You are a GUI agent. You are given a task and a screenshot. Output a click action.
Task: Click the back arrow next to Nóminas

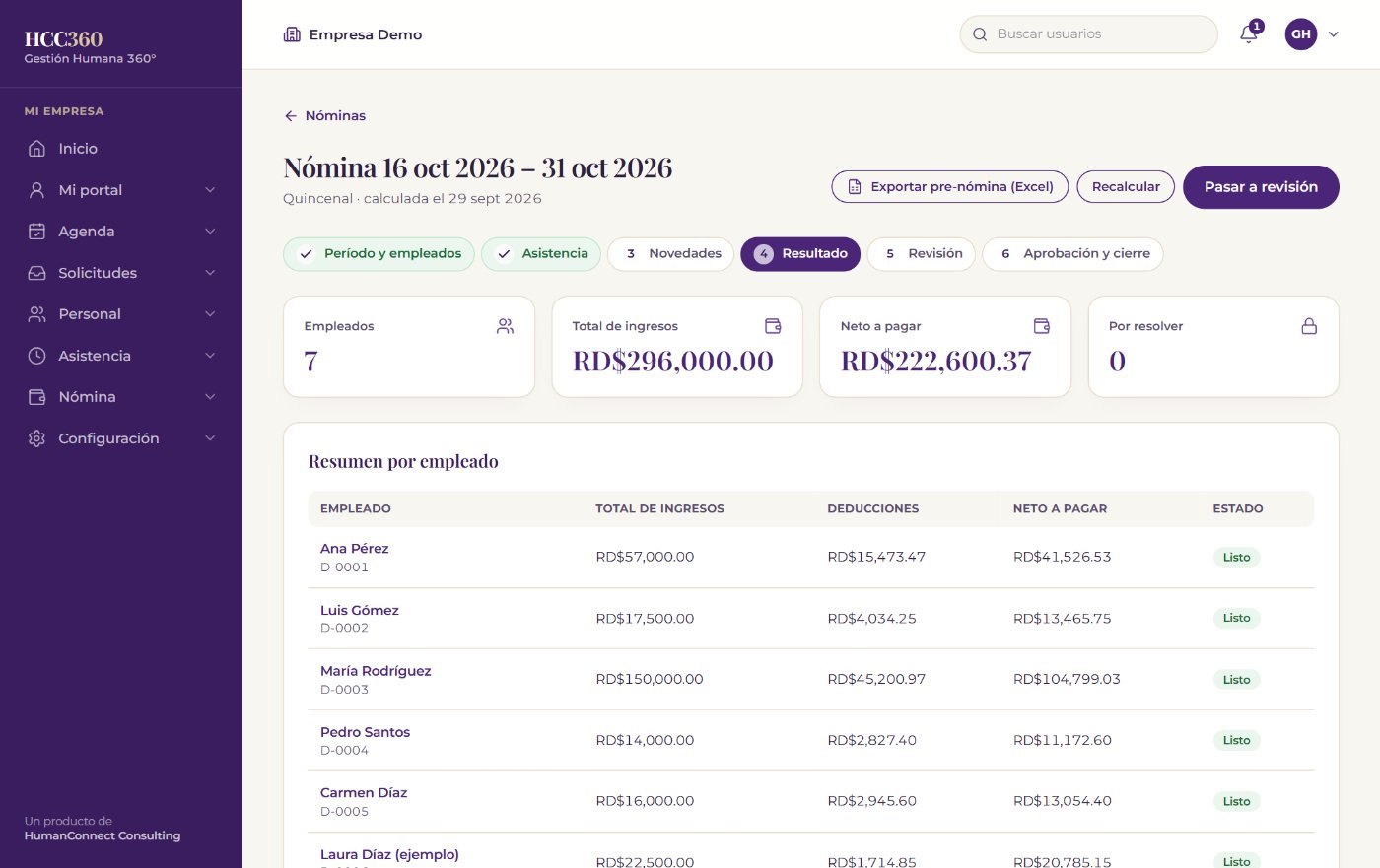[291, 116]
